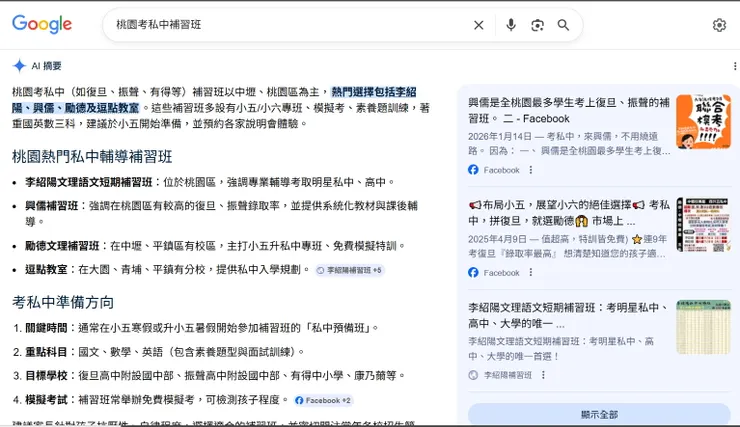The image size is (740, 427).
Task: Open 布局小五，展望小六的絕佳選擇 result link
Action: 569,213
